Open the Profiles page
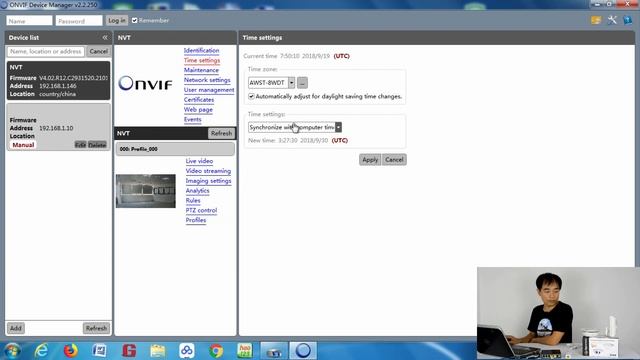This screenshot has height=360, width=640. pos(196,220)
